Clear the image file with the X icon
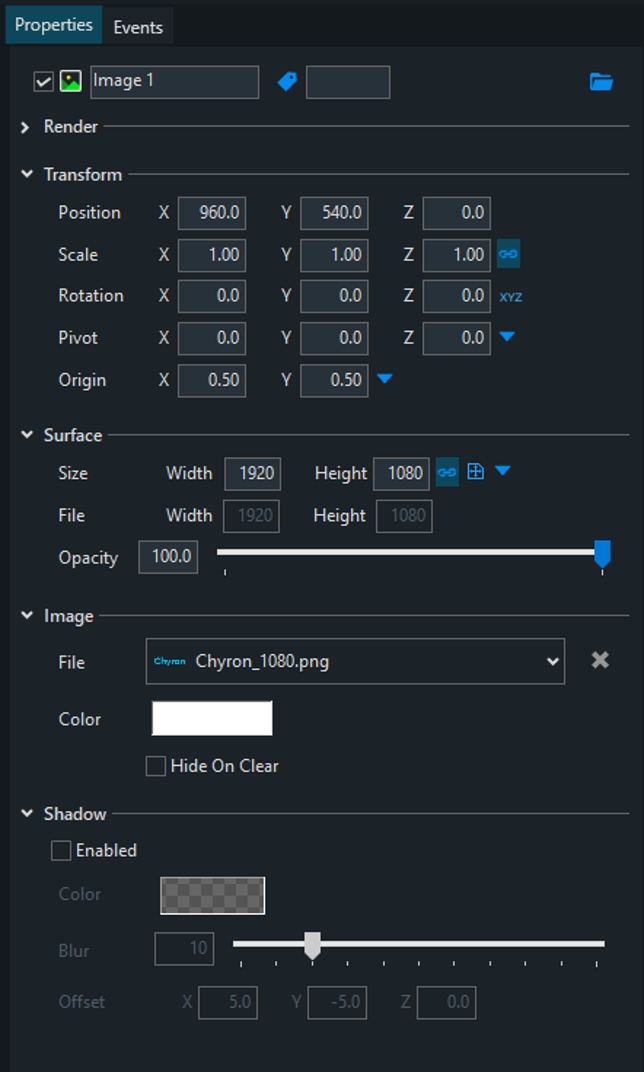The width and height of the screenshot is (644, 1072). pos(600,660)
